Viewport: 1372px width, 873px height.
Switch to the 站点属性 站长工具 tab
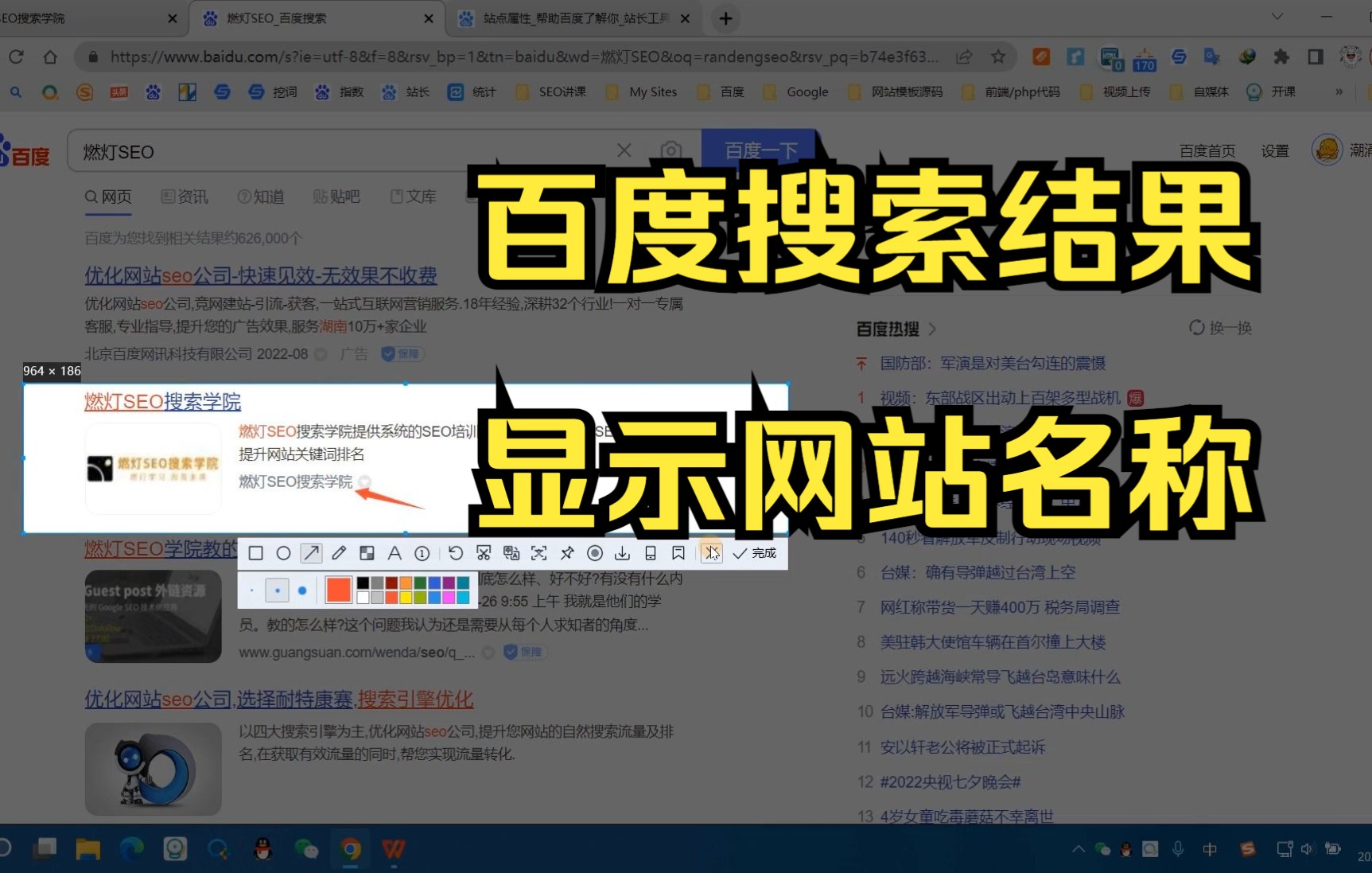pos(573,18)
